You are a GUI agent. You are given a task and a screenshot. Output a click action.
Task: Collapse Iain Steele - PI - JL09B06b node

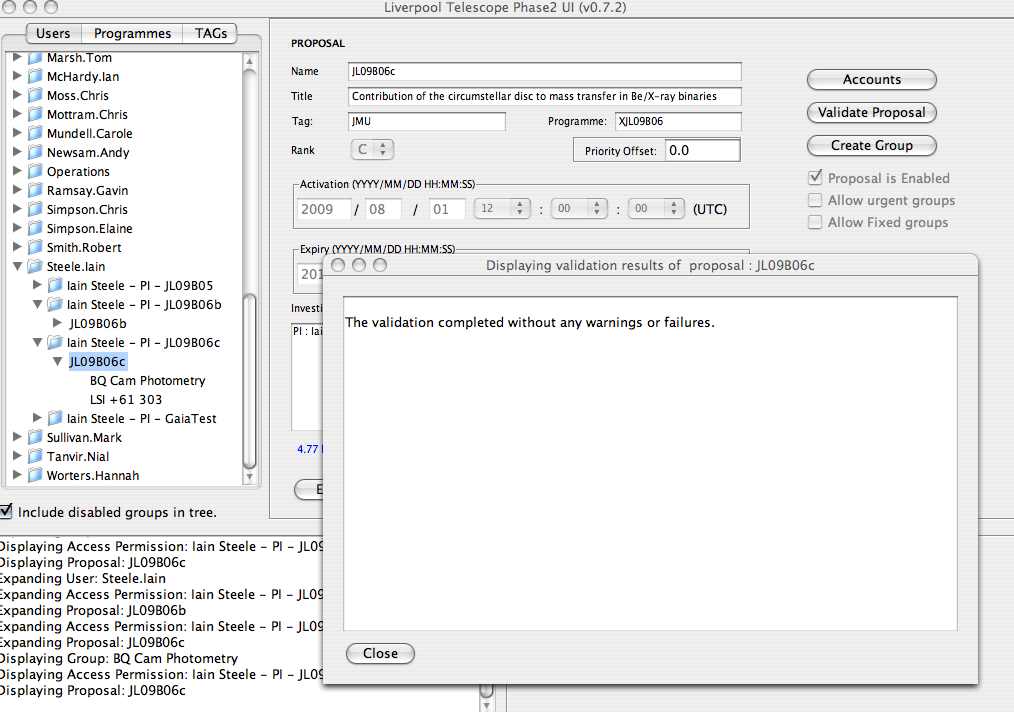[38, 305]
